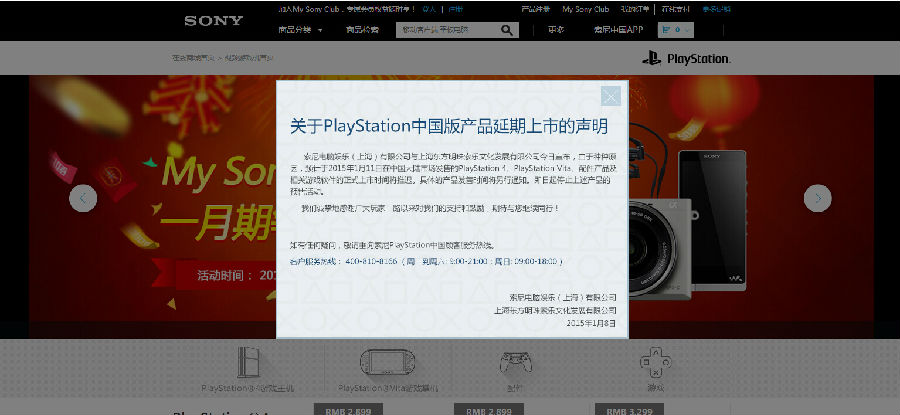Click the 游戏 category label
The width and height of the screenshot is (900, 415).
[655, 388]
